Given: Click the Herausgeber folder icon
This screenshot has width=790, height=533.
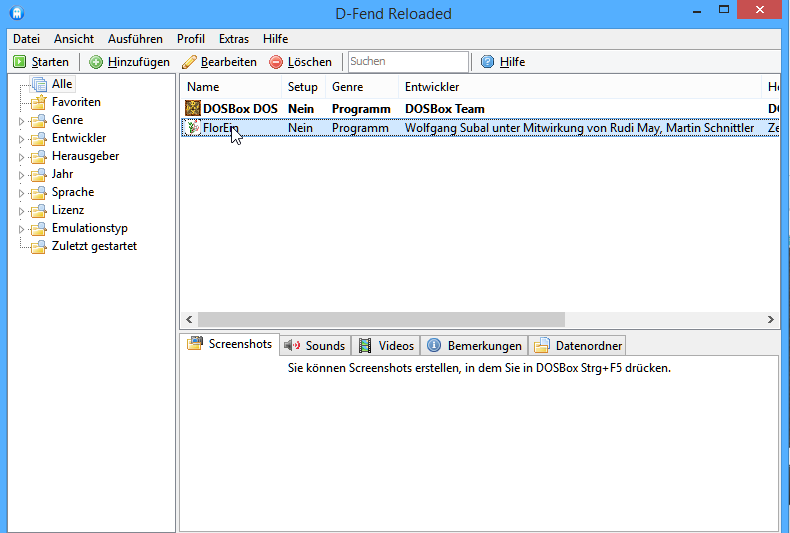Looking at the screenshot, I should pyautogui.click(x=39, y=157).
